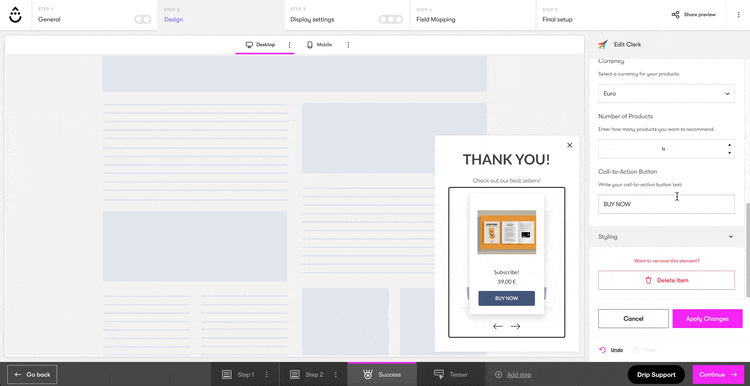Viewport: 750px width, 386px height.
Task: Click the Go back button
Action: click(x=33, y=375)
